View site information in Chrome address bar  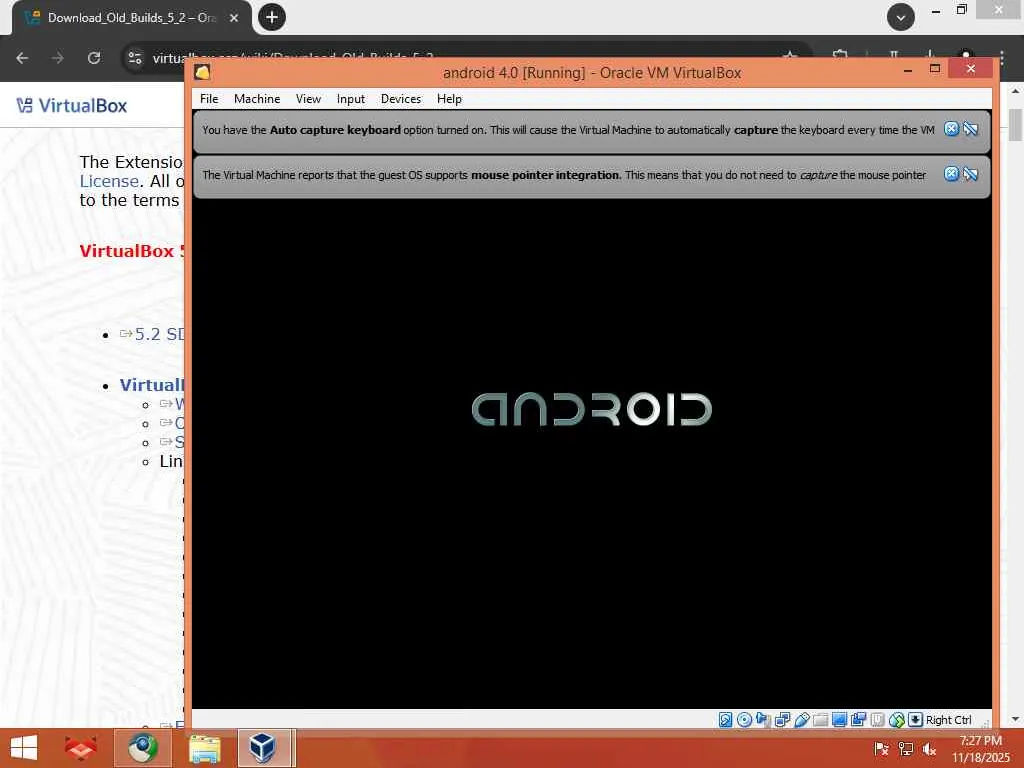pyautogui.click(x=135, y=58)
